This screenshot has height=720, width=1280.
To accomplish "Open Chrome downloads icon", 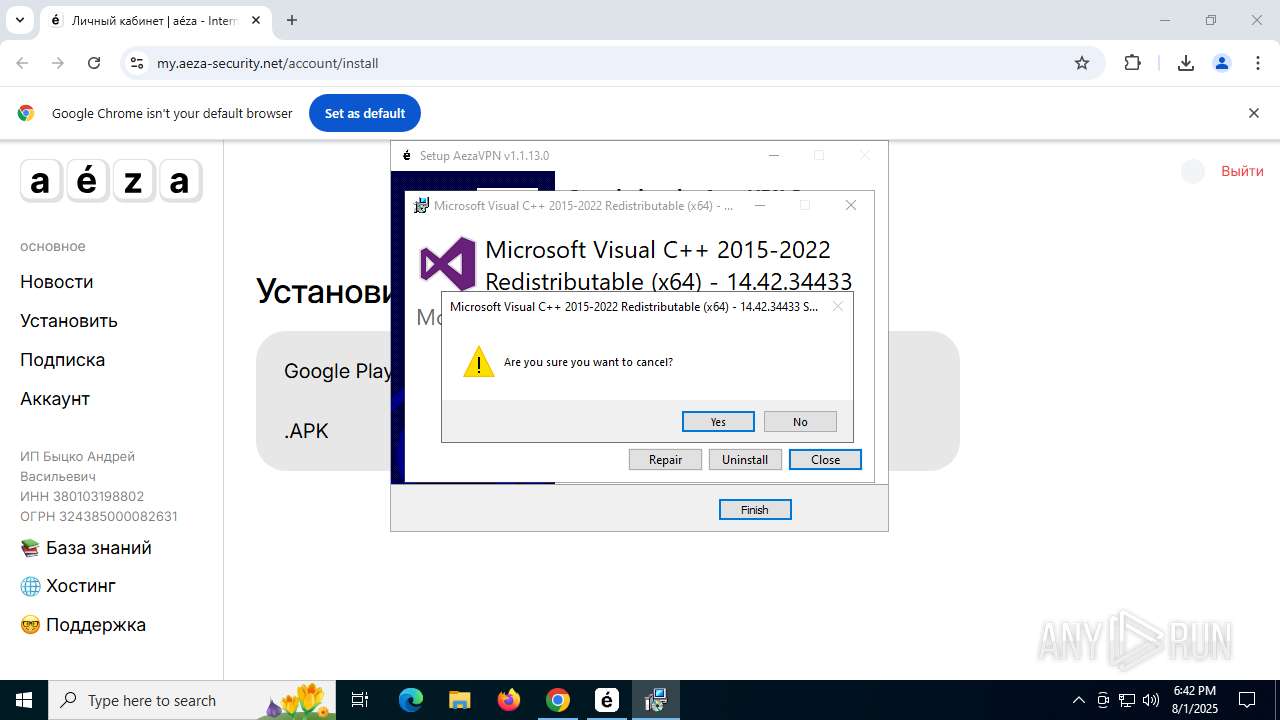I will (x=1186, y=63).
